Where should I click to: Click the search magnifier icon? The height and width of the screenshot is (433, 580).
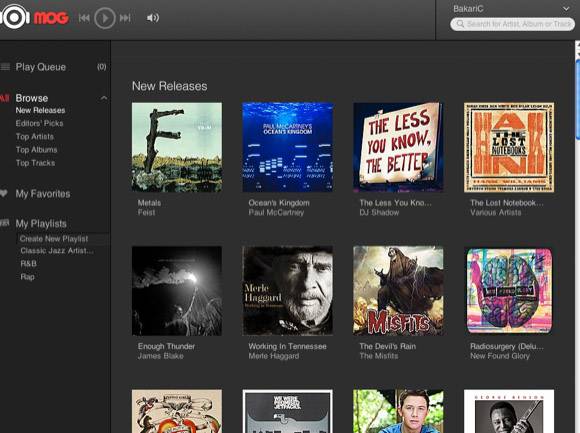(460, 24)
